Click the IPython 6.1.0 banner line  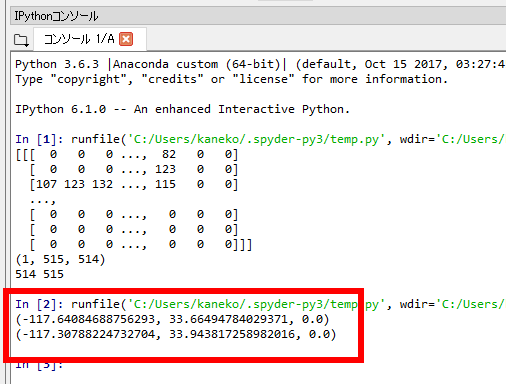pos(182,109)
